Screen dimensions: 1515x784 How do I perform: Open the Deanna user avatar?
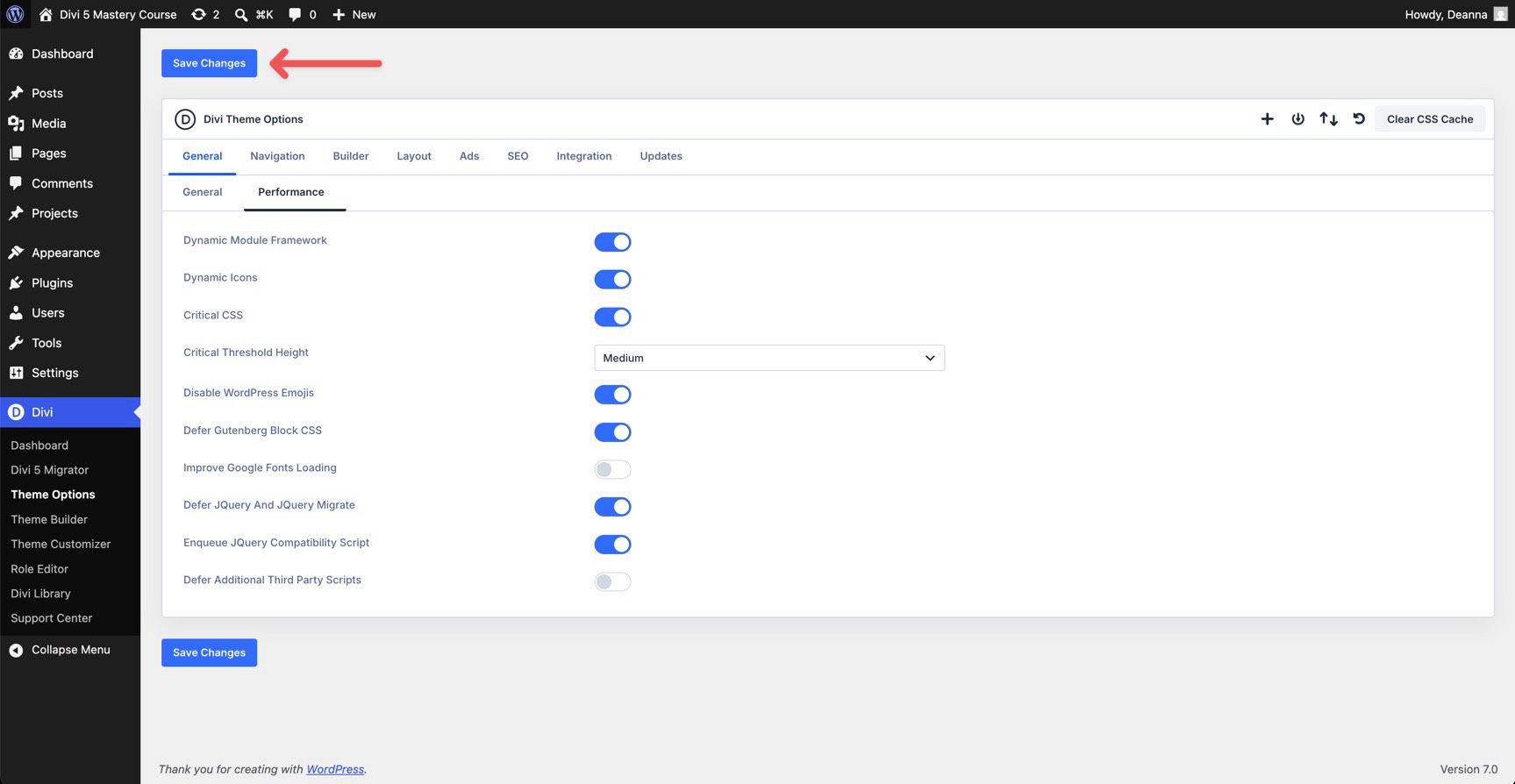1500,14
